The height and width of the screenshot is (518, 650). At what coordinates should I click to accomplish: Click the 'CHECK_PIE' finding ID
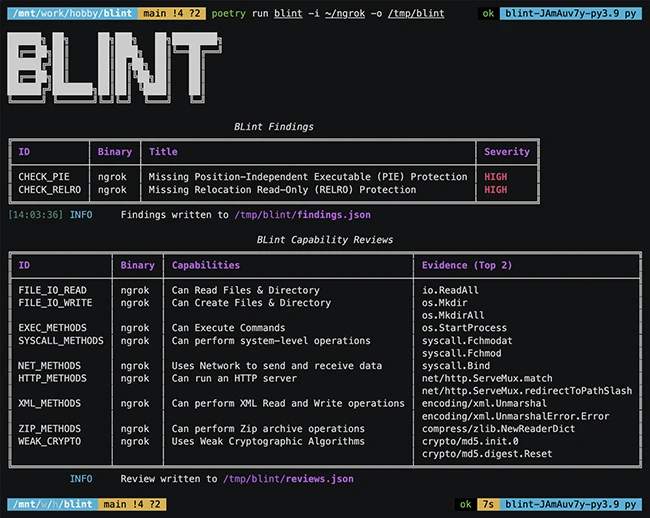pyautogui.click(x=44, y=177)
